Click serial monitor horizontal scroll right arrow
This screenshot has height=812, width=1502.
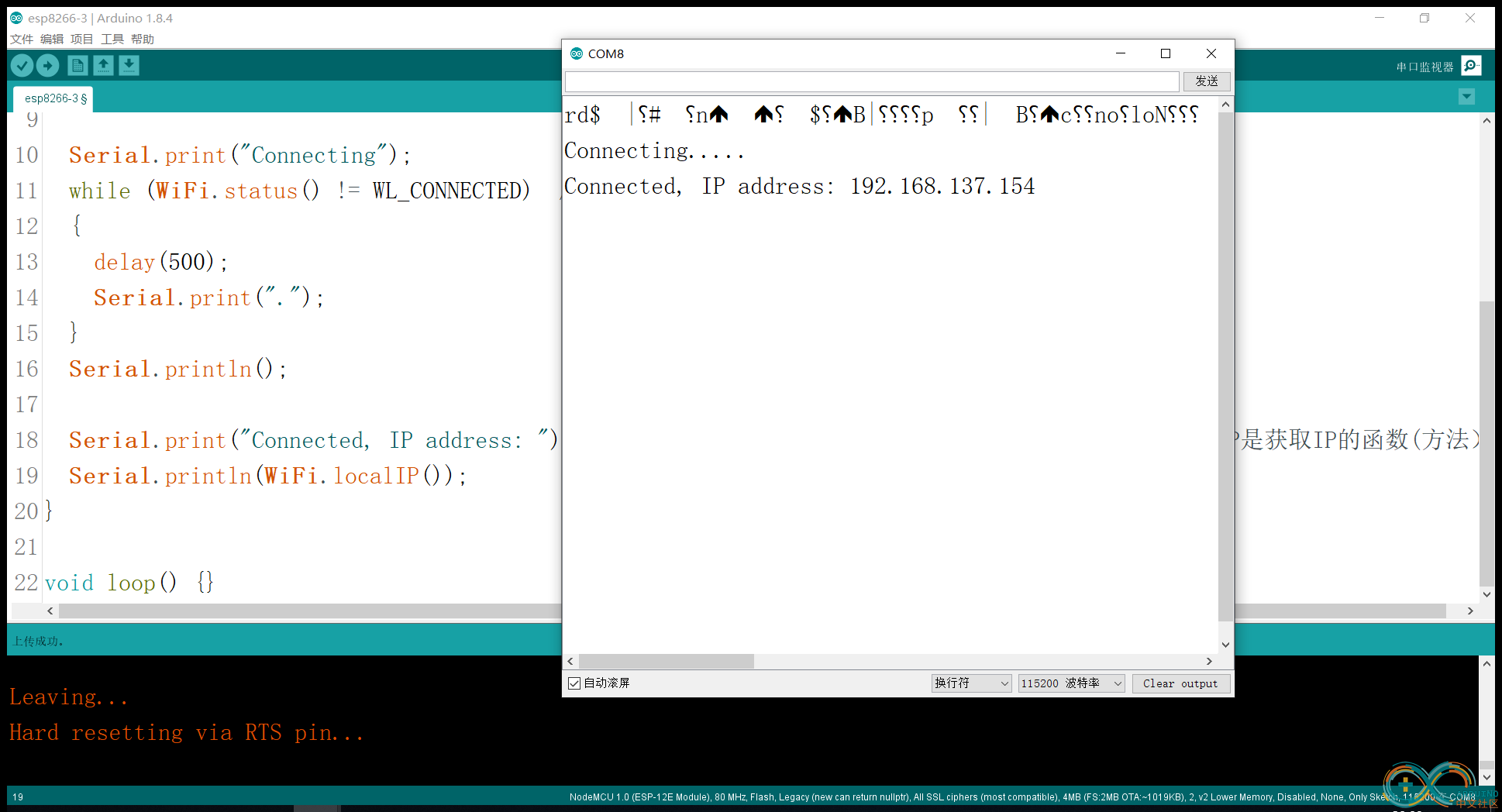tap(1209, 661)
